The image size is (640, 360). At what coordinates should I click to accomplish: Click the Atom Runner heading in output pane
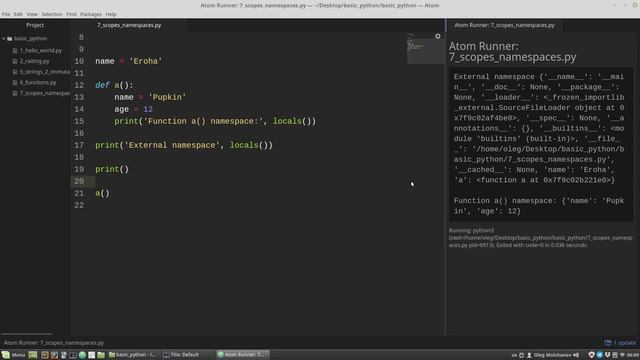pyautogui.click(x=513, y=52)
